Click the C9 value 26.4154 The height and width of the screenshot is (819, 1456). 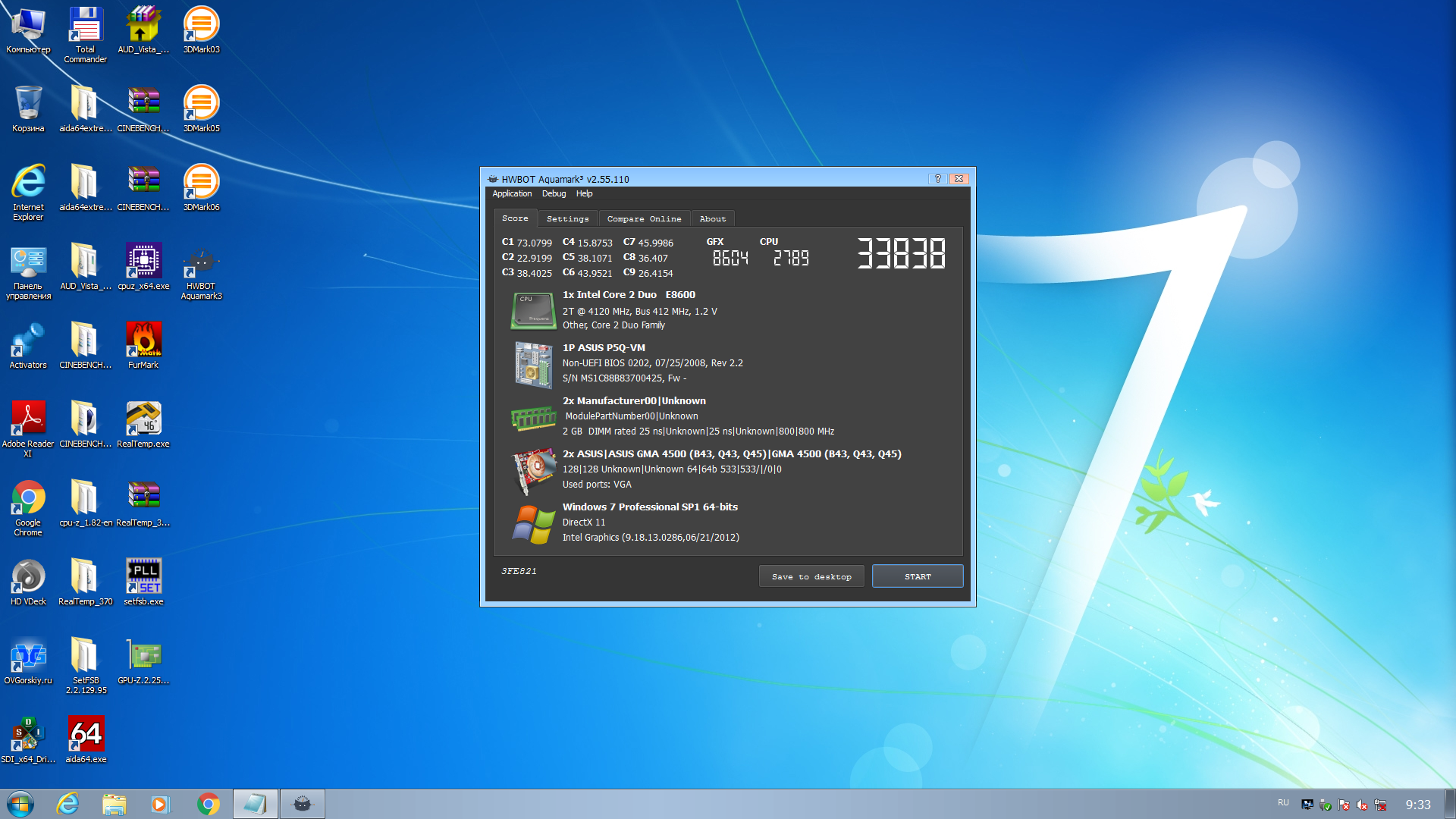[656, 274]
